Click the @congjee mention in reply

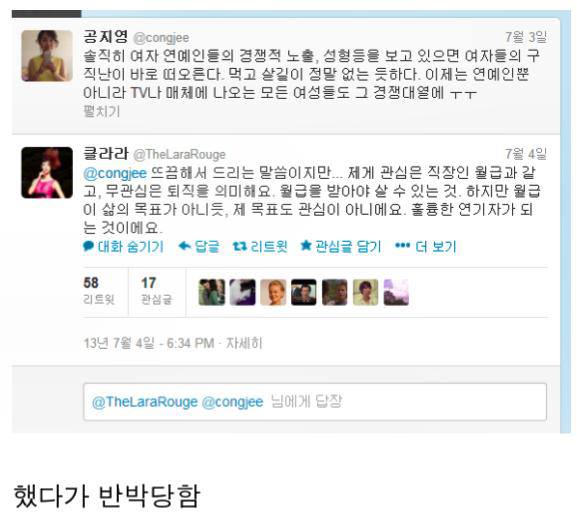point(115,173)
